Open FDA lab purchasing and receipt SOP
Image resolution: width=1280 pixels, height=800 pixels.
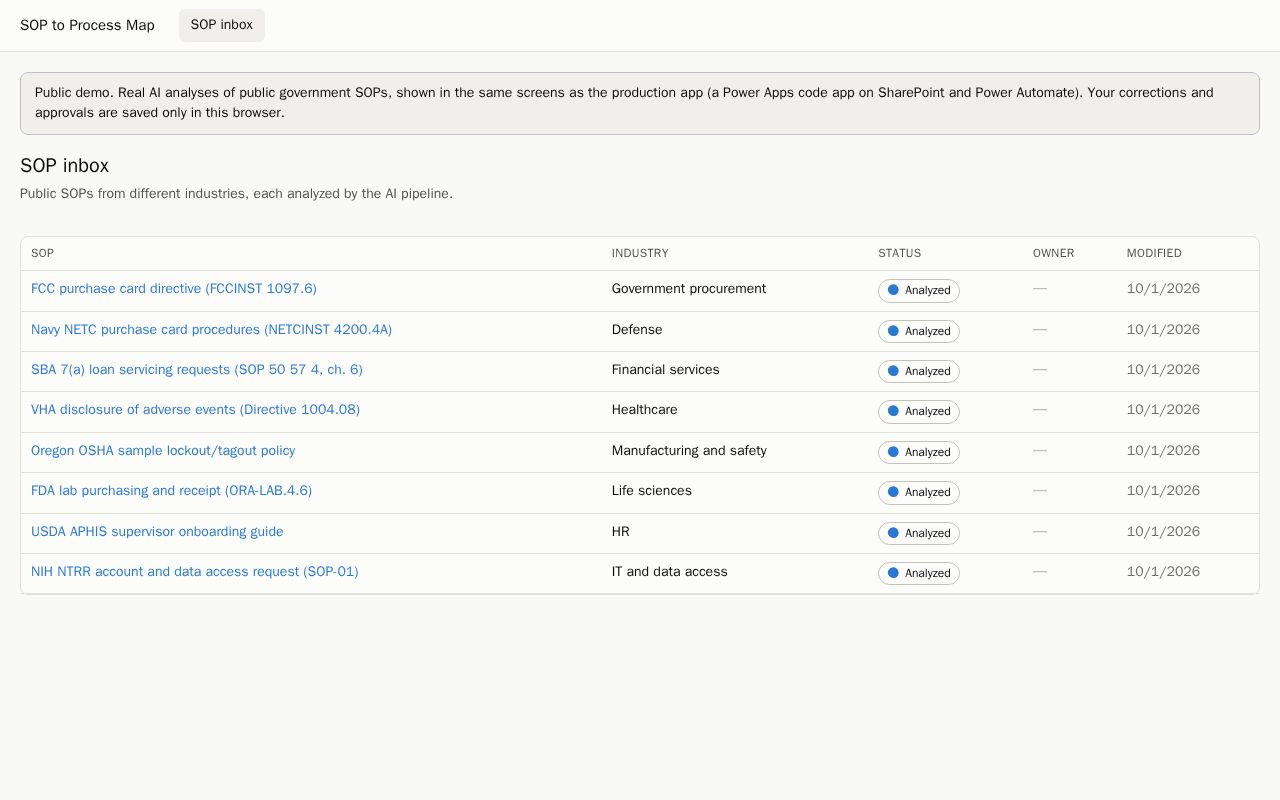click(x=171, y=491)
